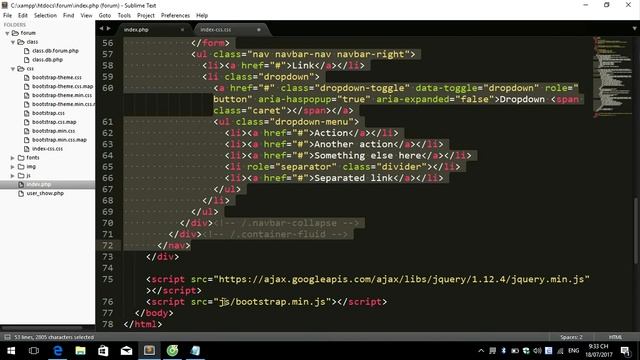Image resolution: width=640 pixels, height=360 pixels.
Task: Click the minimap code preview
Action: (x=612, y=78)
